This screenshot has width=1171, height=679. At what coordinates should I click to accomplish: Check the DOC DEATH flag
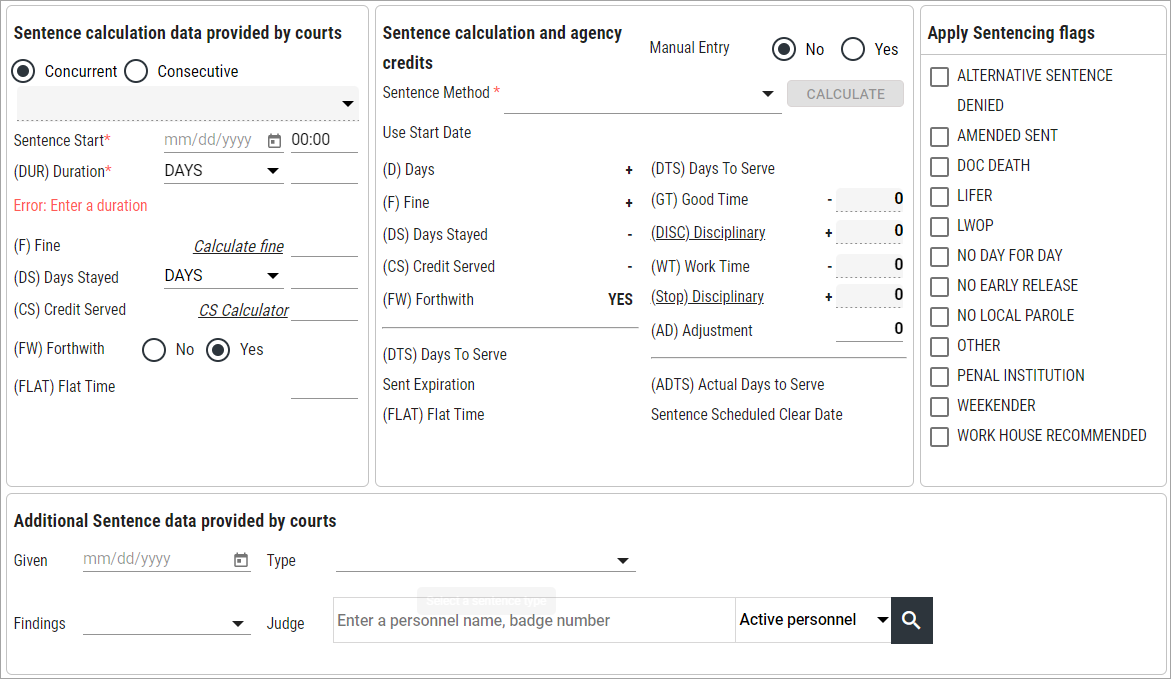[x=939, y=167]
